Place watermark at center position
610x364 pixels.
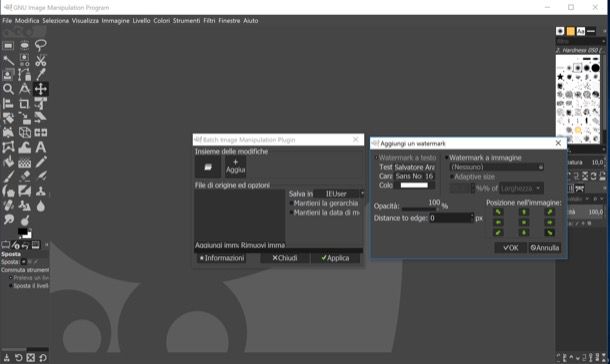[524, 222]
